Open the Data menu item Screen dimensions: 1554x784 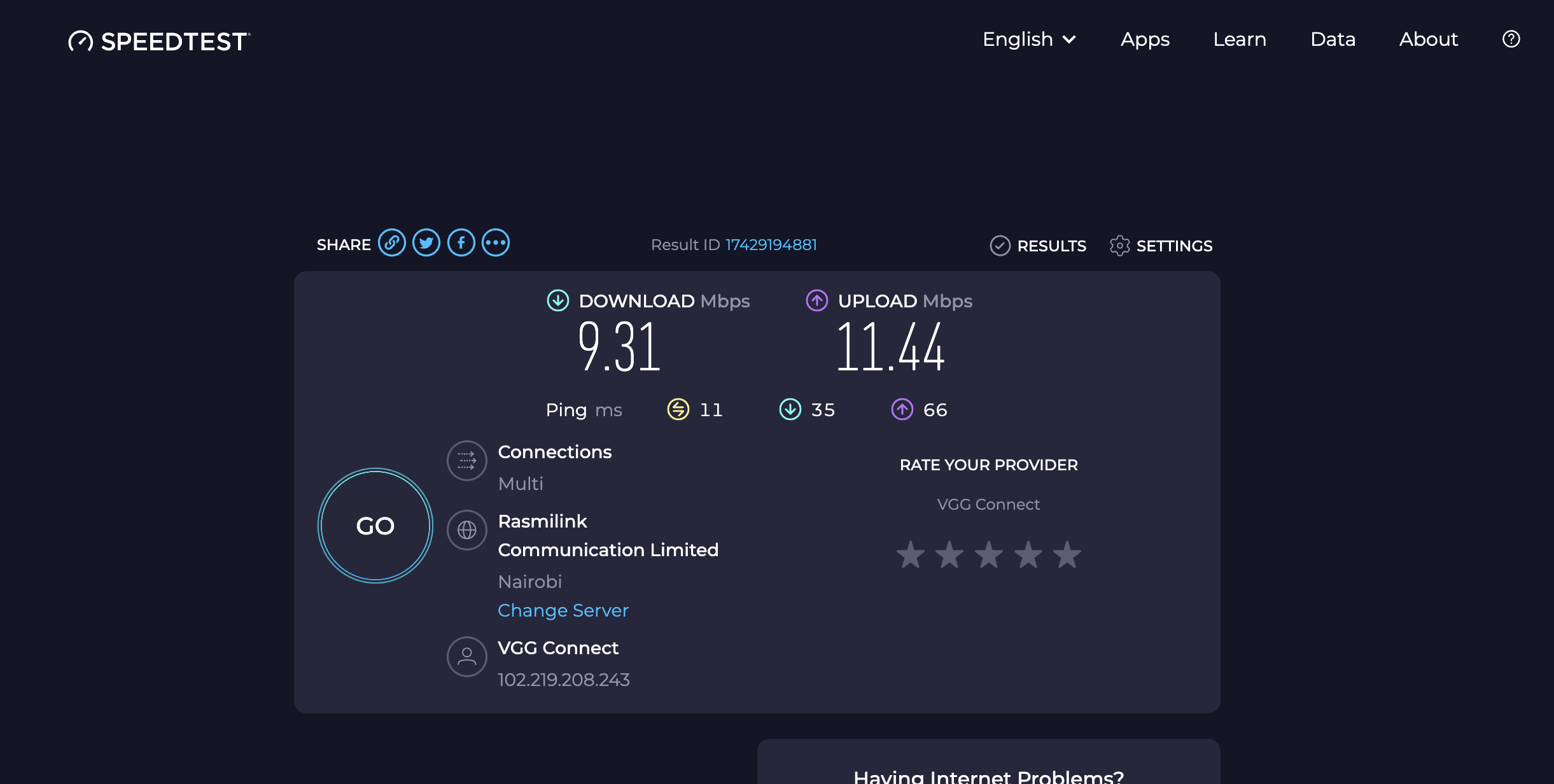click(x=1333, y=39)
